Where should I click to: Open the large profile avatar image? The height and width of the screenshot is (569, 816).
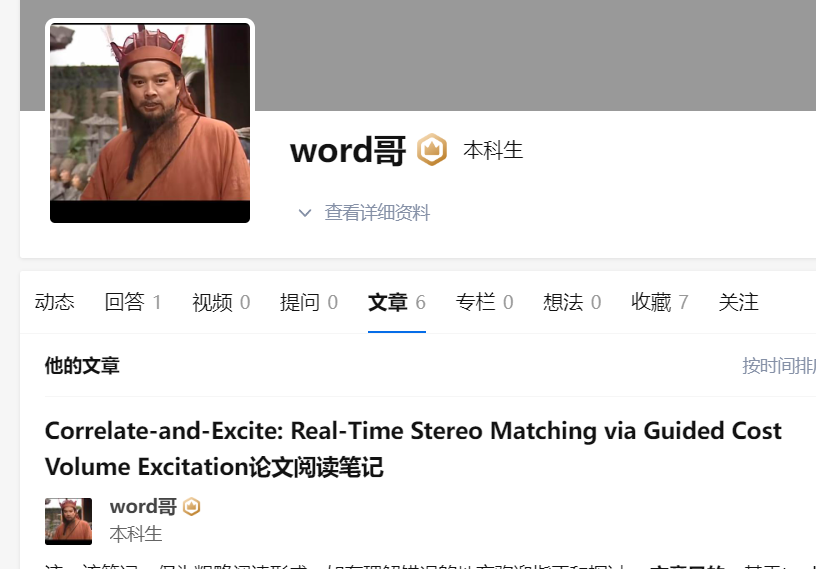150,123
